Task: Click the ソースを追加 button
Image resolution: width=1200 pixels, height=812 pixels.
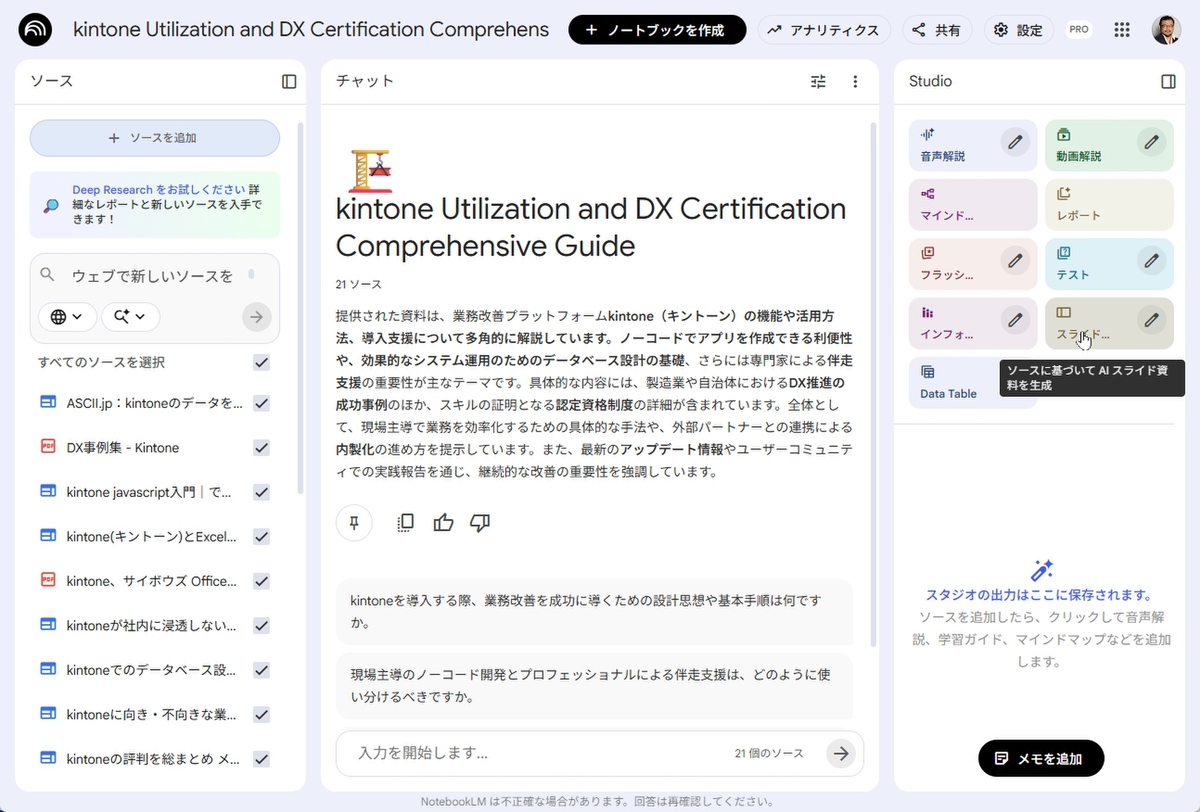Action: pos(155,138)
